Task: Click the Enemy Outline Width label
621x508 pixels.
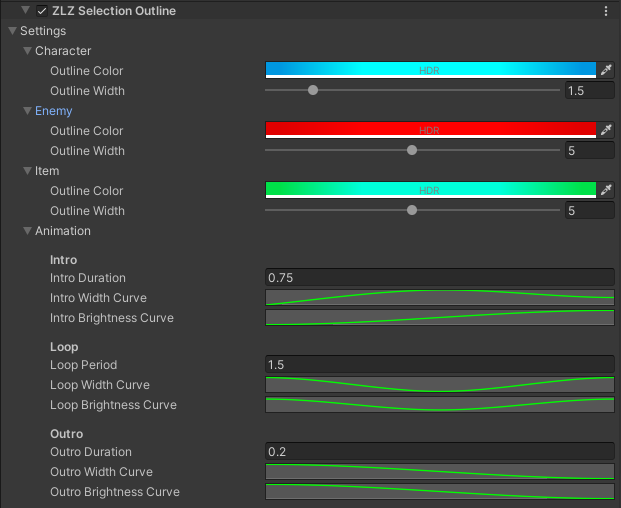Action: tap(87, 151)
